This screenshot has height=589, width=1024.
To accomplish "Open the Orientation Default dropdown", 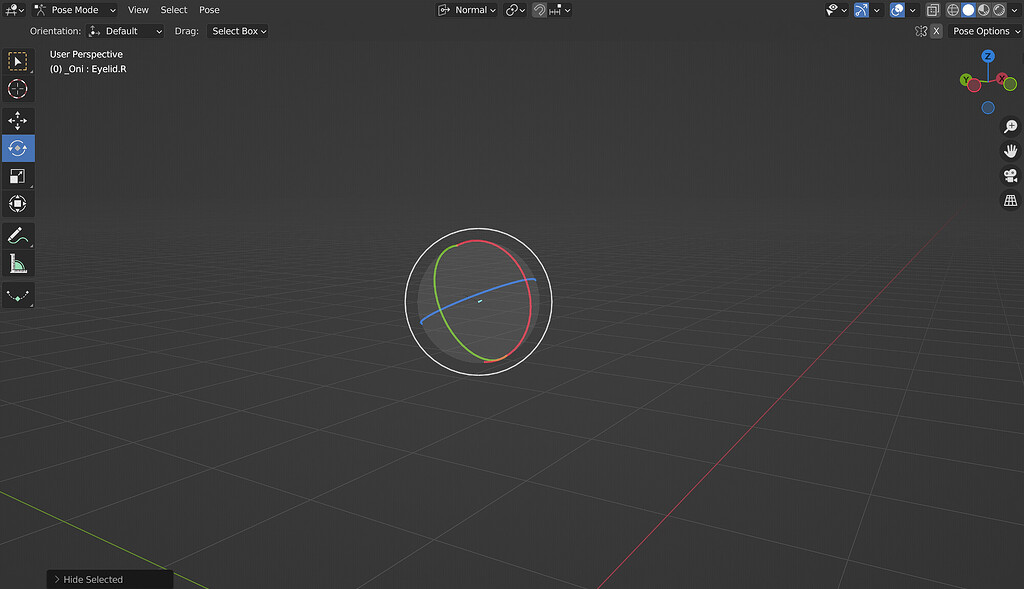I will pyautogui.click(x=125, y=31).
